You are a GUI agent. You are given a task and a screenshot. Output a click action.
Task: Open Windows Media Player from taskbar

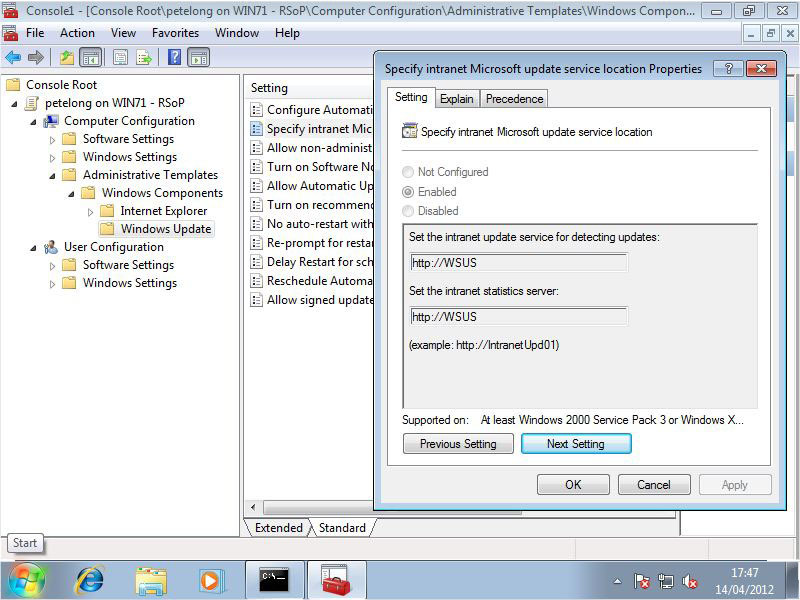pos(210,581)
